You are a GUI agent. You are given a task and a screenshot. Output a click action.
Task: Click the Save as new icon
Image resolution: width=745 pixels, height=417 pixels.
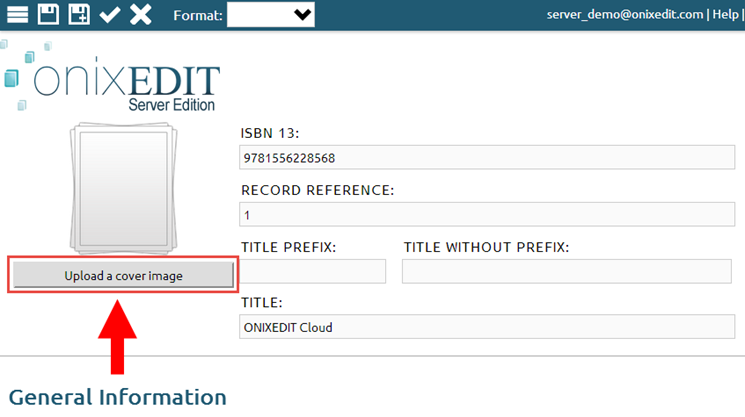click(x=79, y=14)
